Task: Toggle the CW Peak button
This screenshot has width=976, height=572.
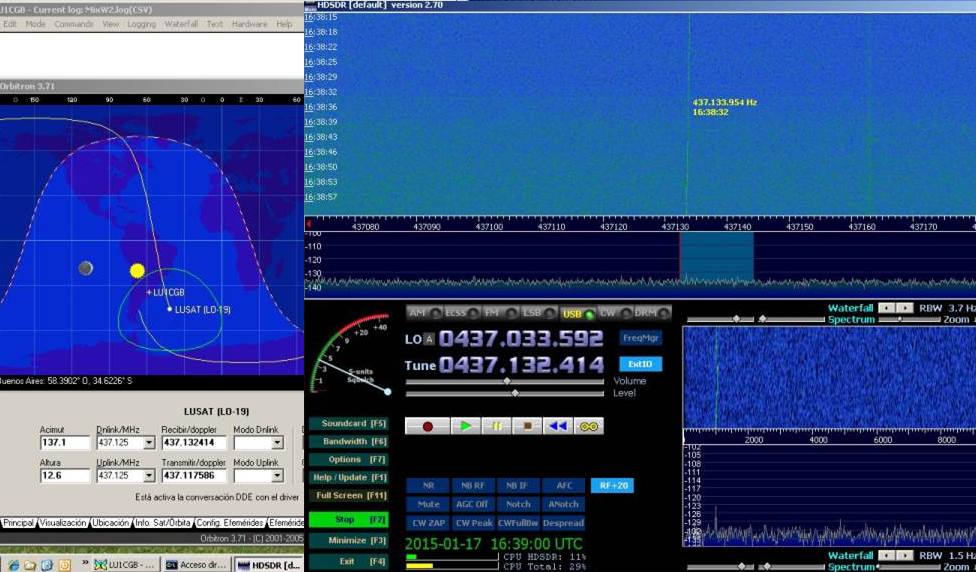Action: pos(473,523)
